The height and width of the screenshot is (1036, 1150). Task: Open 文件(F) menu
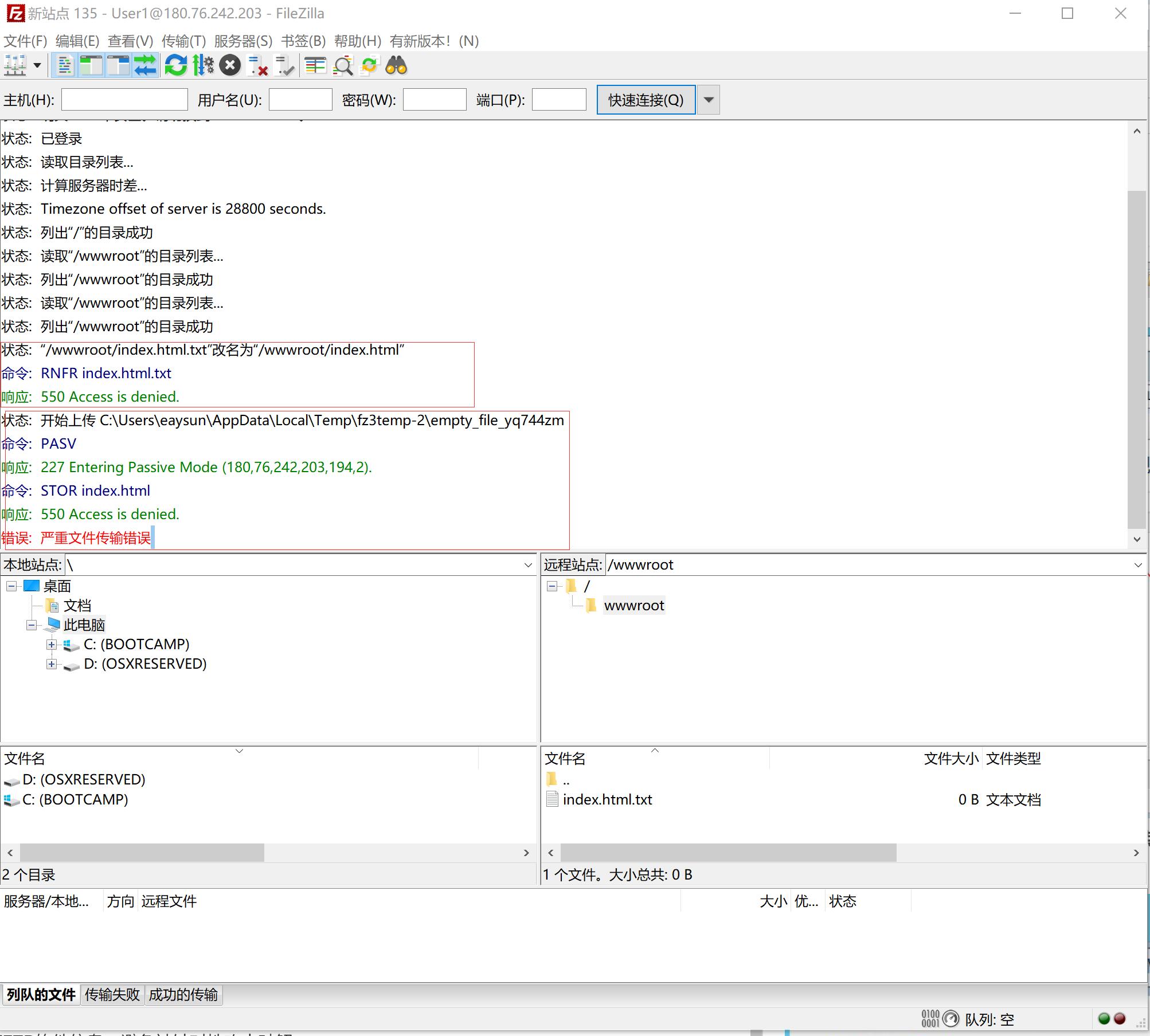pos(25,41)
